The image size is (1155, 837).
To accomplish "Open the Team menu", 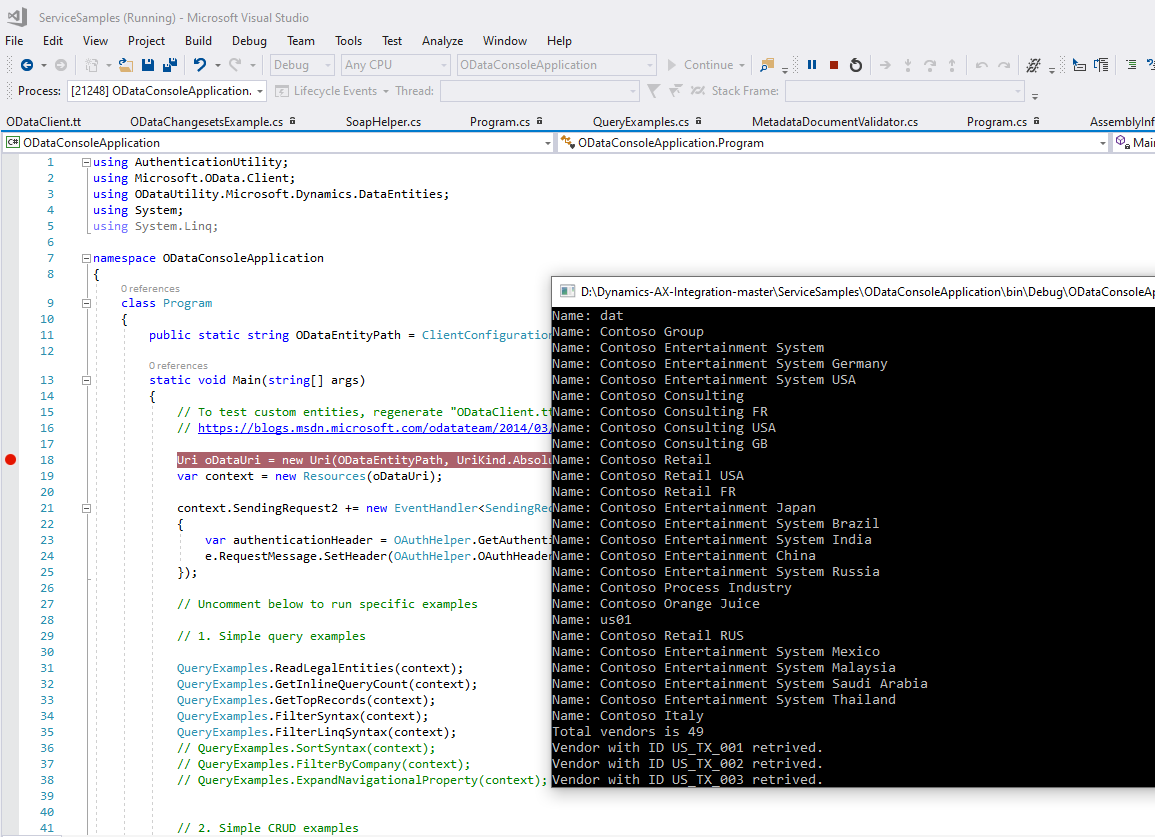I will (301, 41).
